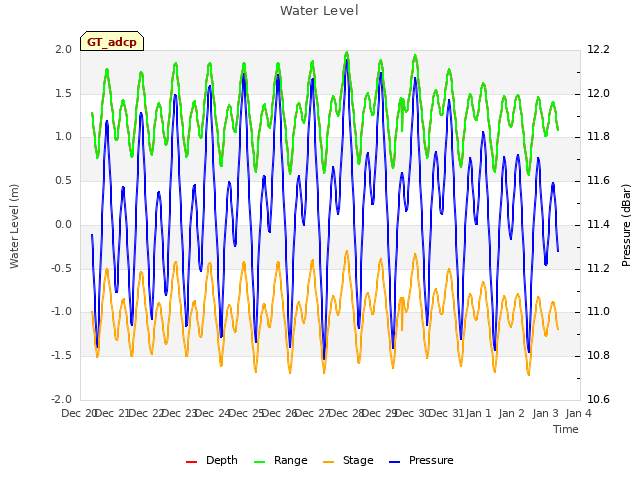
Task: Click the Pressure (dBar) axis title
Action: (x=626, y=225)
